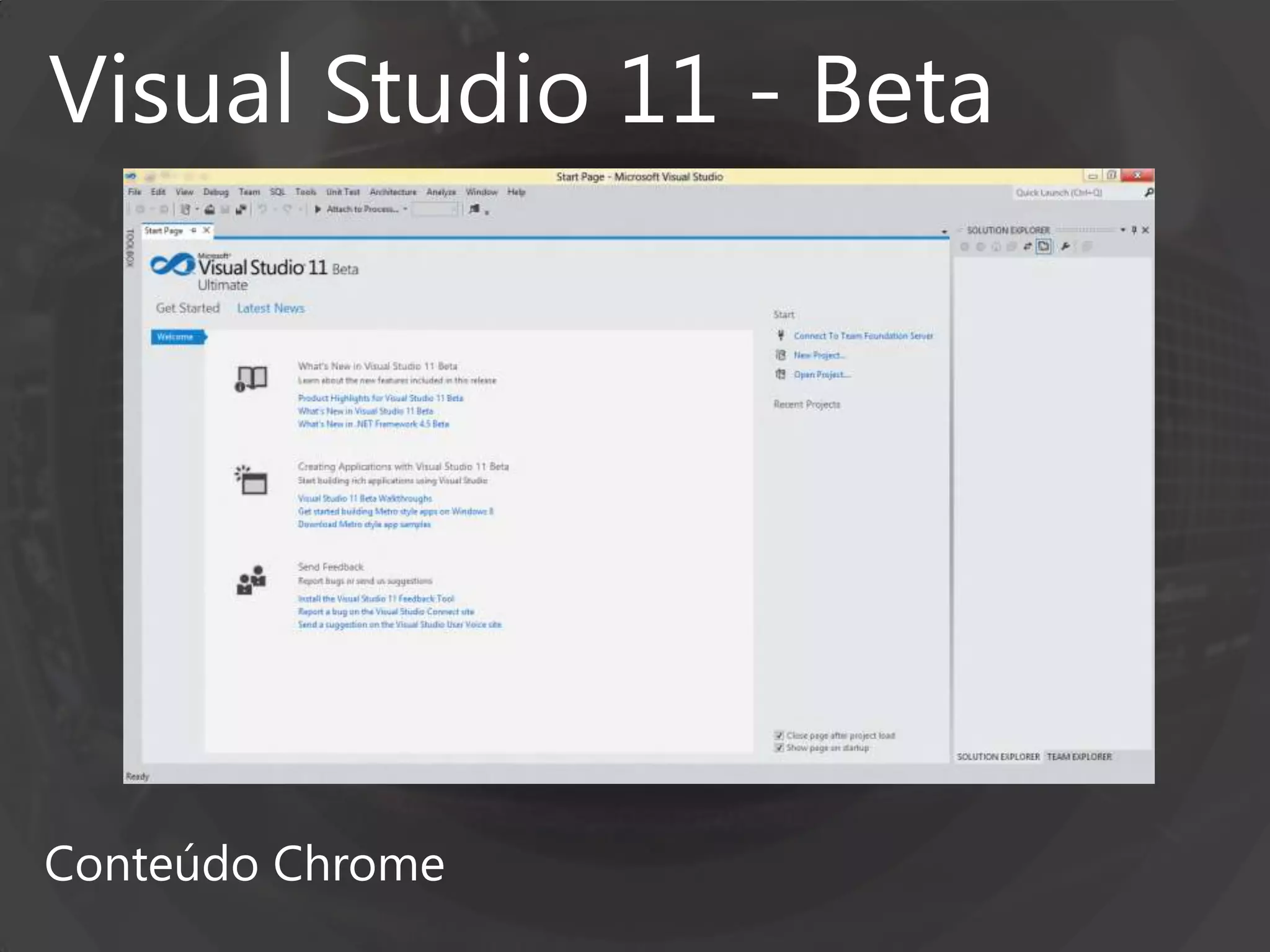Open the File menu
Image resolution: width=1270 pixels, height=952 pixels.
tap(135, 192)
